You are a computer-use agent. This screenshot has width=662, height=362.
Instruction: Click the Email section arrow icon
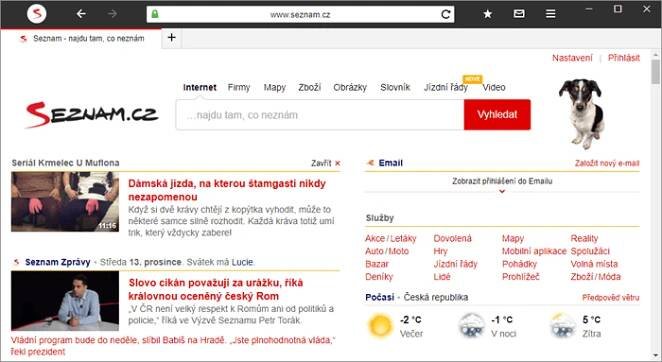371,163
